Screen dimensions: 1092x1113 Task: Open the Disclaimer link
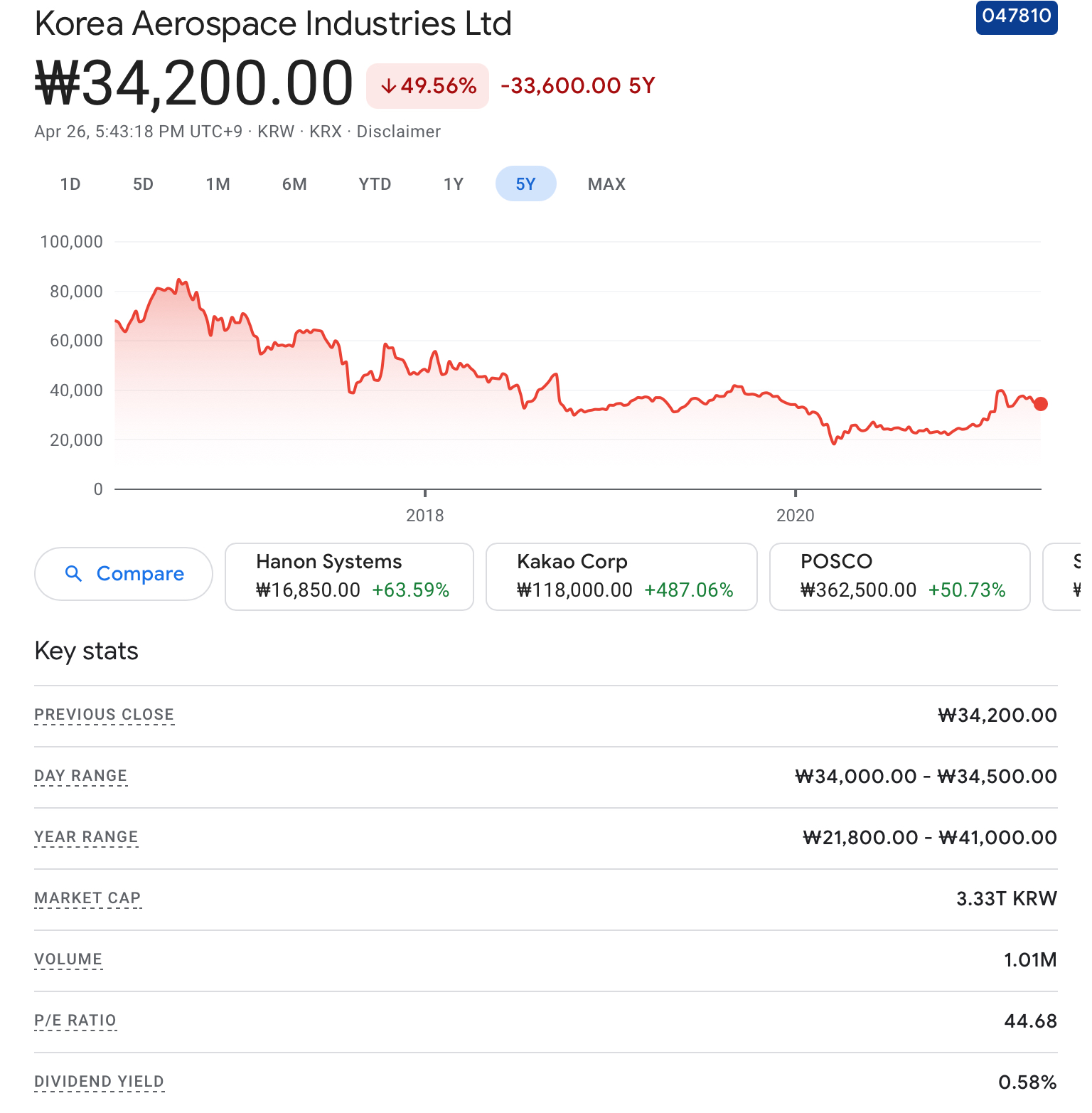[x=398, y=132]
